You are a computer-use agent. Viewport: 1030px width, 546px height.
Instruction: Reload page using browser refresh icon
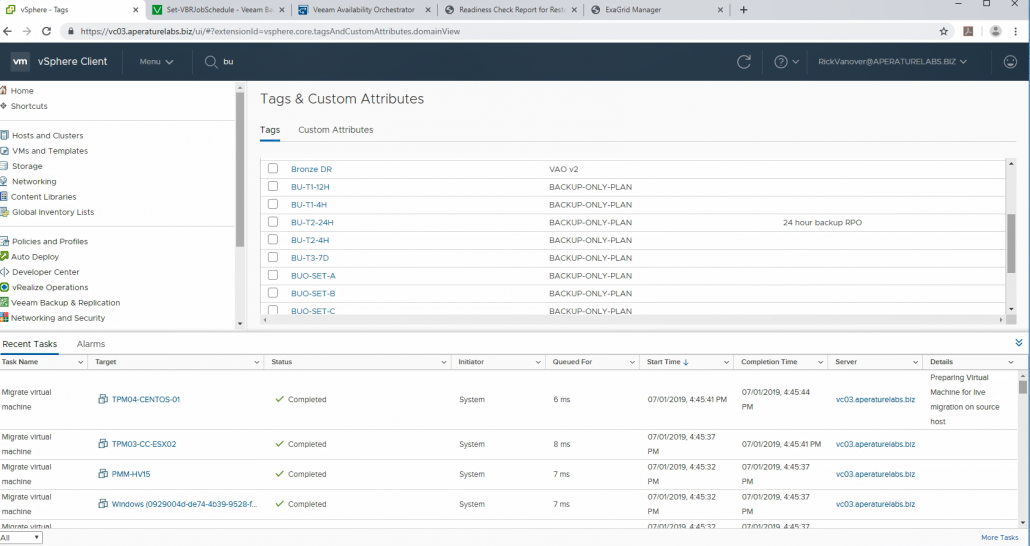pos(46,31)
